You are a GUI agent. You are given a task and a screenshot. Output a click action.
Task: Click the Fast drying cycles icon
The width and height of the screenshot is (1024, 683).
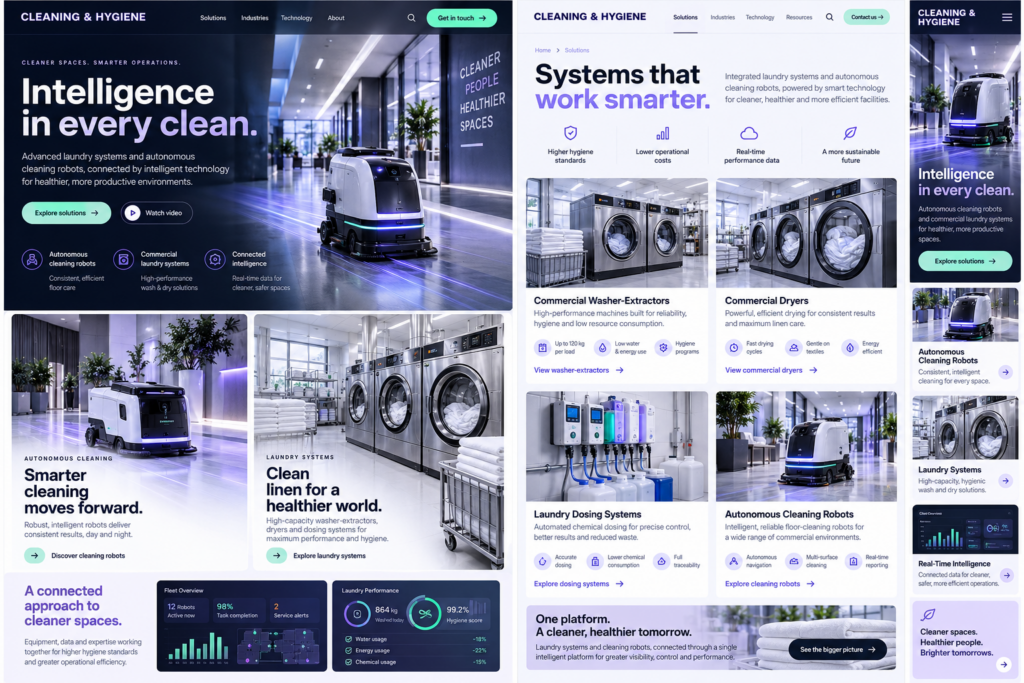(x=733, y=347)
